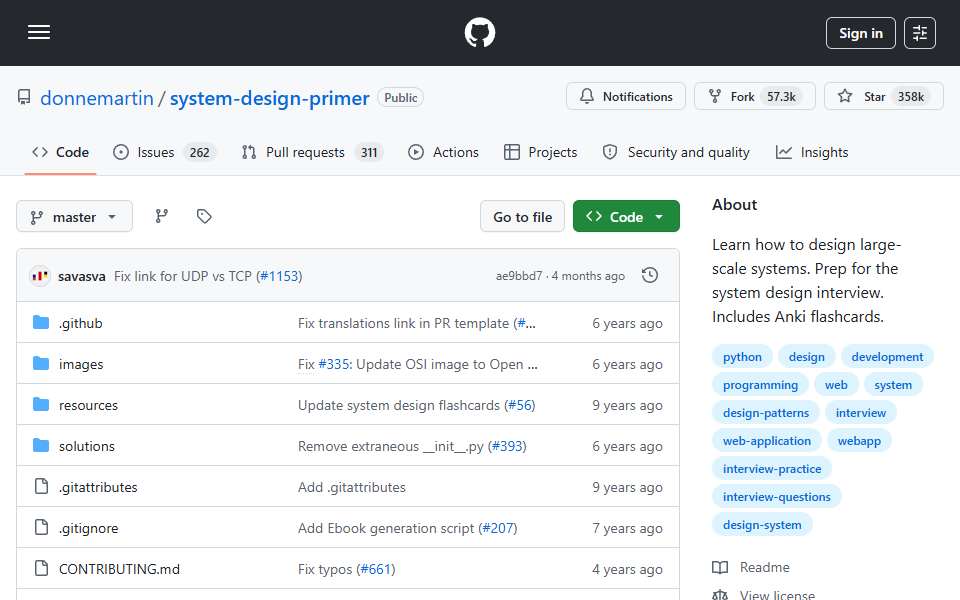The height and width of the screenshot is (600, 960).
Task: Click file icon next to CONTRIBUTING.md
Action: click(x=41, y=569)
